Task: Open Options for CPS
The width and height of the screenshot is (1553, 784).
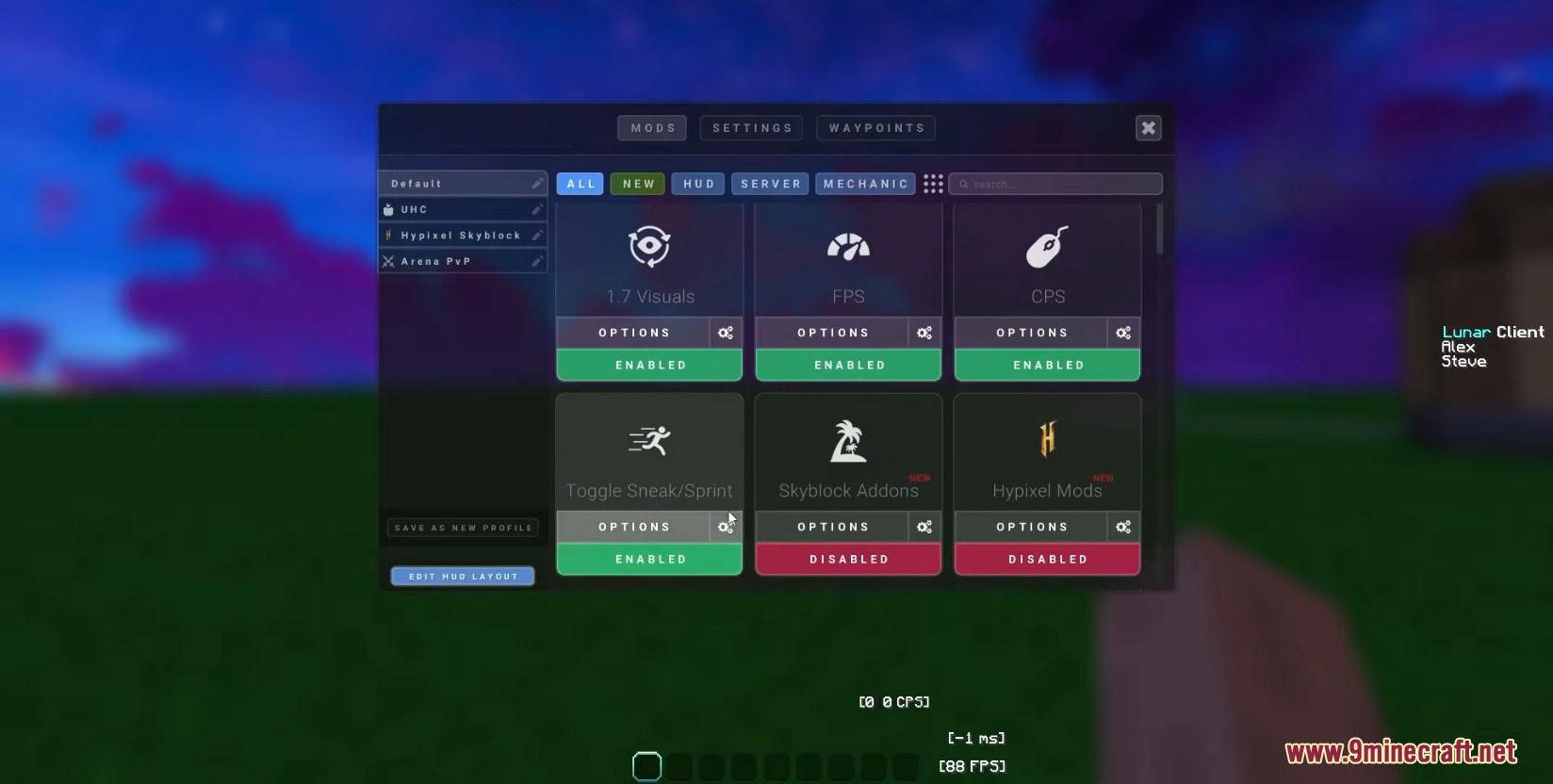Action: [x=1031, y=333]
